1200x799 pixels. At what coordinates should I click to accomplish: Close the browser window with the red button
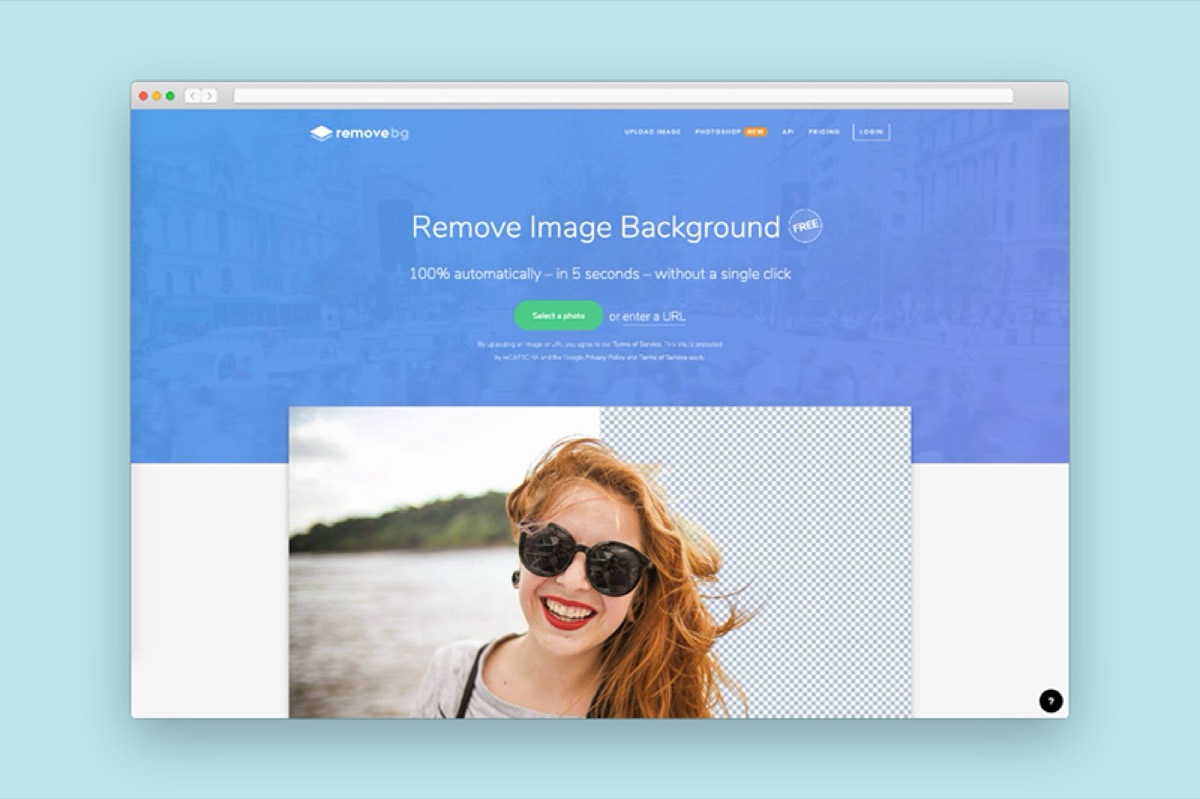143,96
